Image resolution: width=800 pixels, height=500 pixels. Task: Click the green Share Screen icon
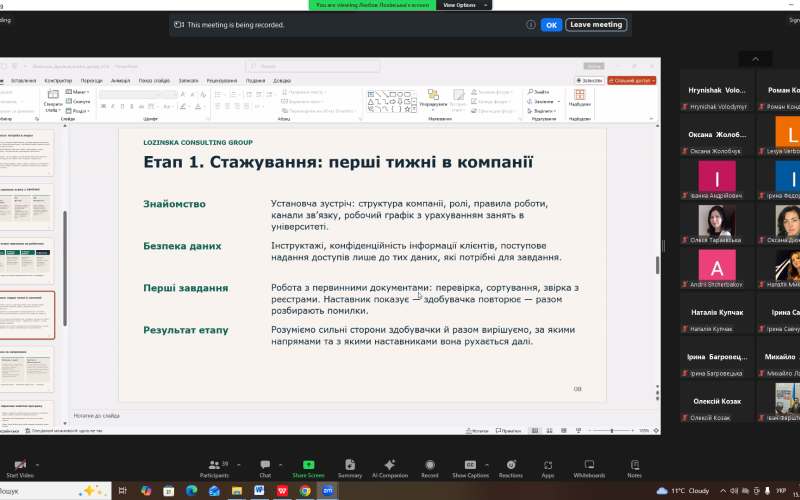(x=308, y=464)
